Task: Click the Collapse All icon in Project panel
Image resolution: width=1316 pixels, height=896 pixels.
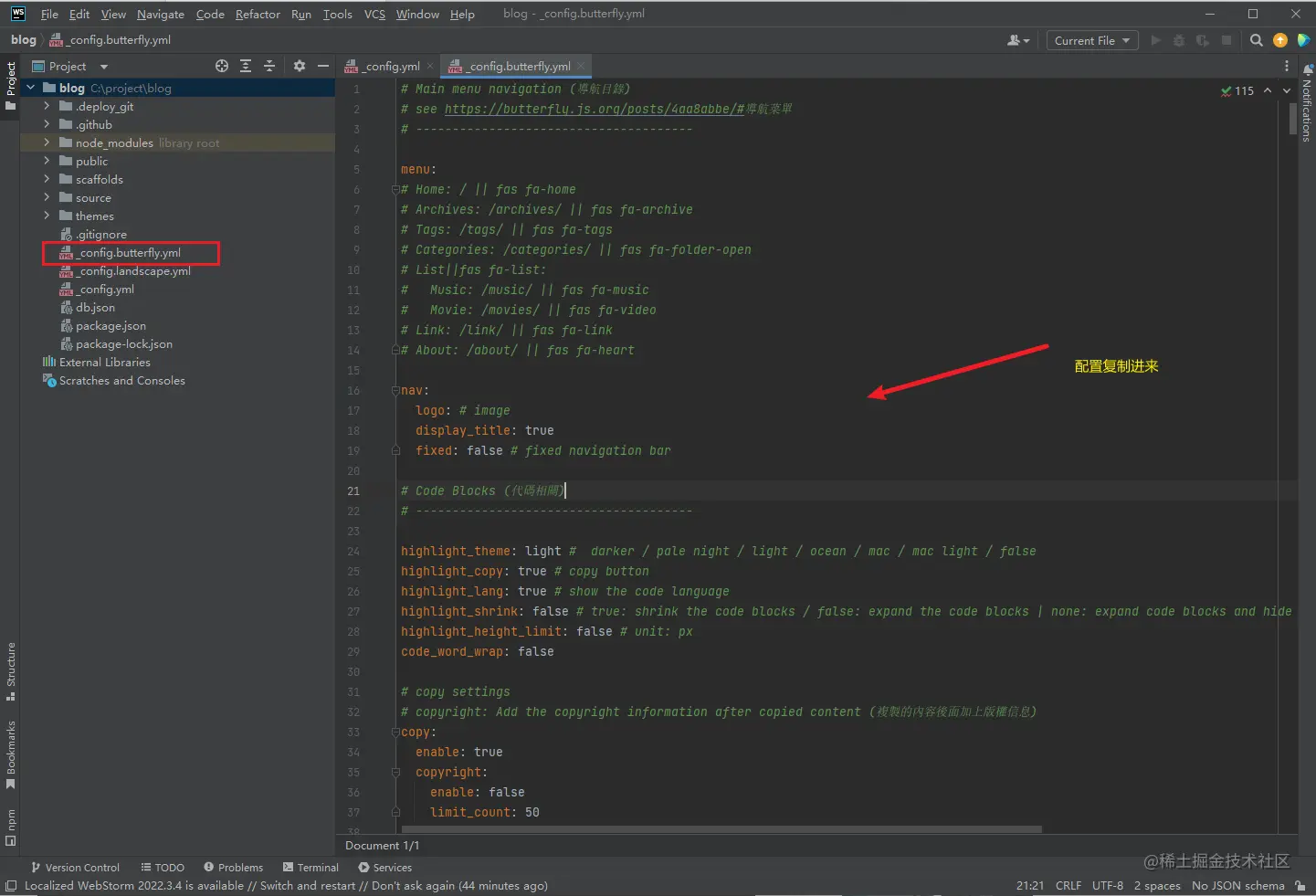Action: pos(269,66)
